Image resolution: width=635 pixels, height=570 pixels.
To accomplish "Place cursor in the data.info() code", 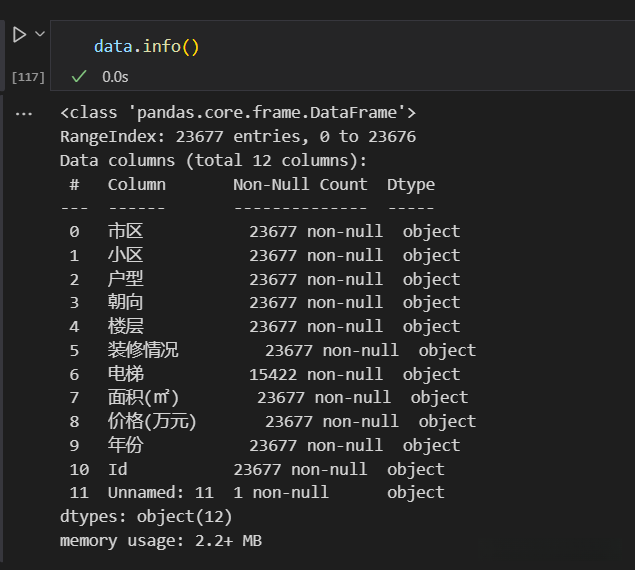I will pyautogui.click(x=147, y=46).
